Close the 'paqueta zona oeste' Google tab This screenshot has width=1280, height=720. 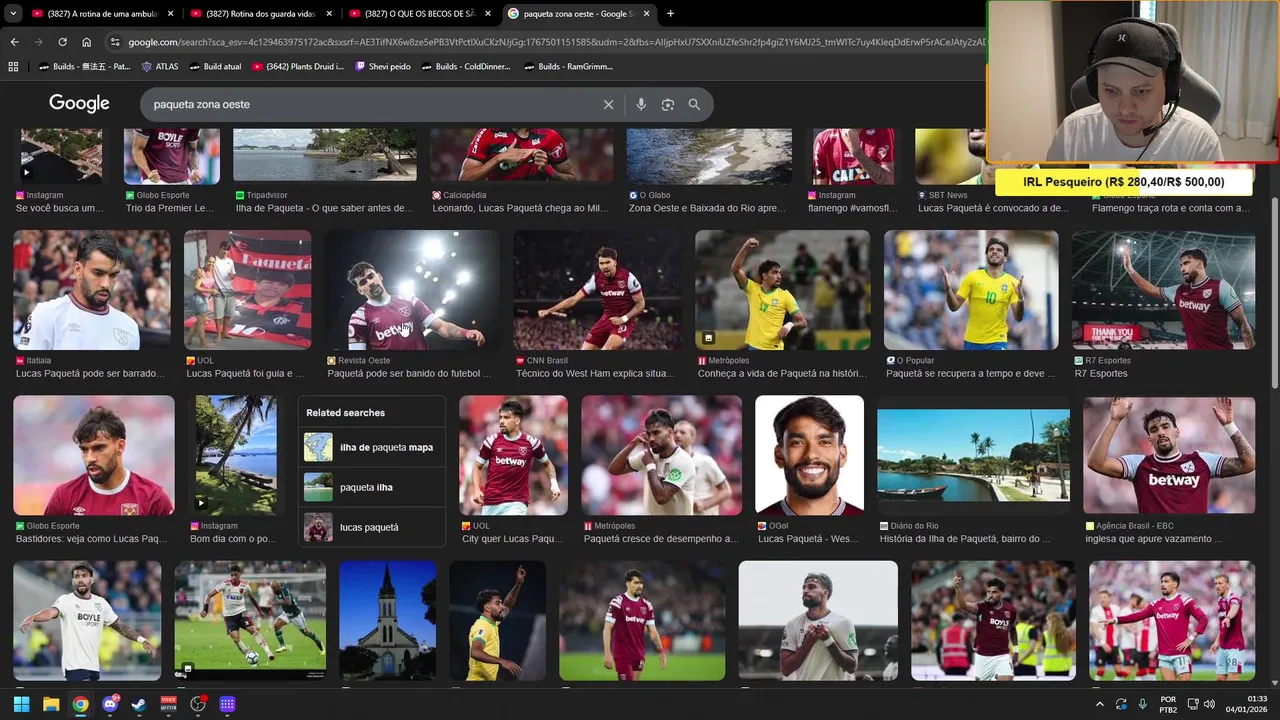(647, 14)
